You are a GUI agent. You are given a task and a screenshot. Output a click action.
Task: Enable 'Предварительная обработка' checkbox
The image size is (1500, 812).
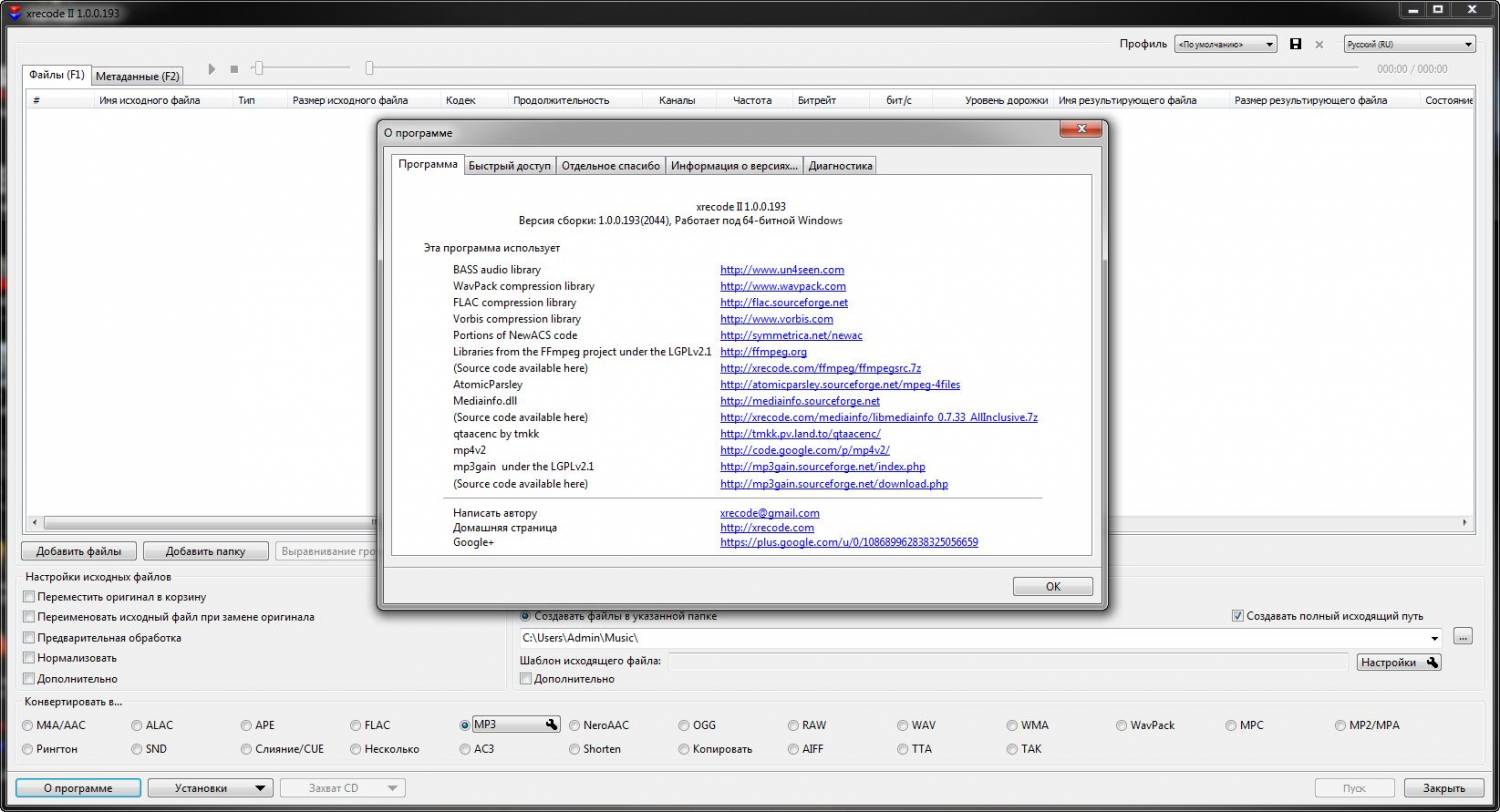click(29, 638)
